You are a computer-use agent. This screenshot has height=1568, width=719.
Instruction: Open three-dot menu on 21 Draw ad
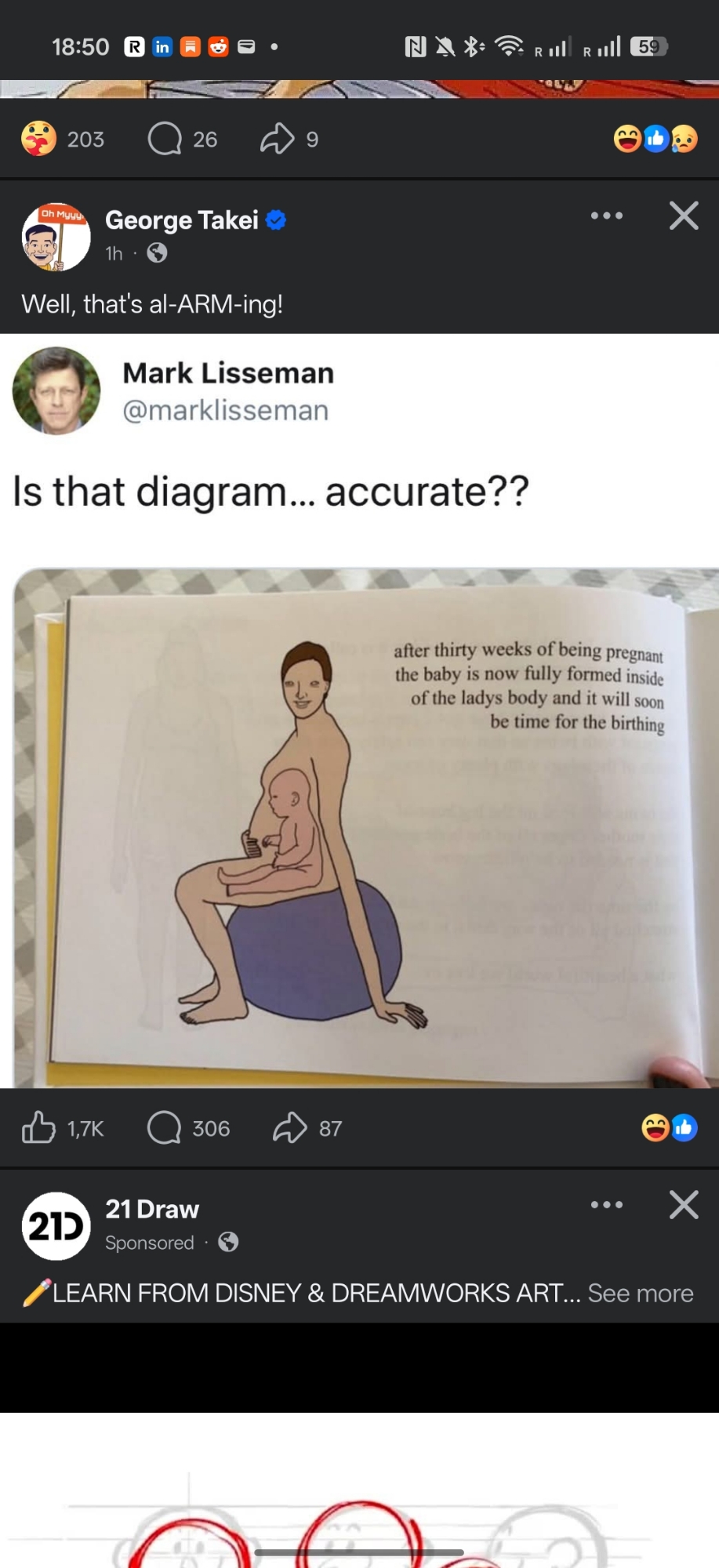607,1205
